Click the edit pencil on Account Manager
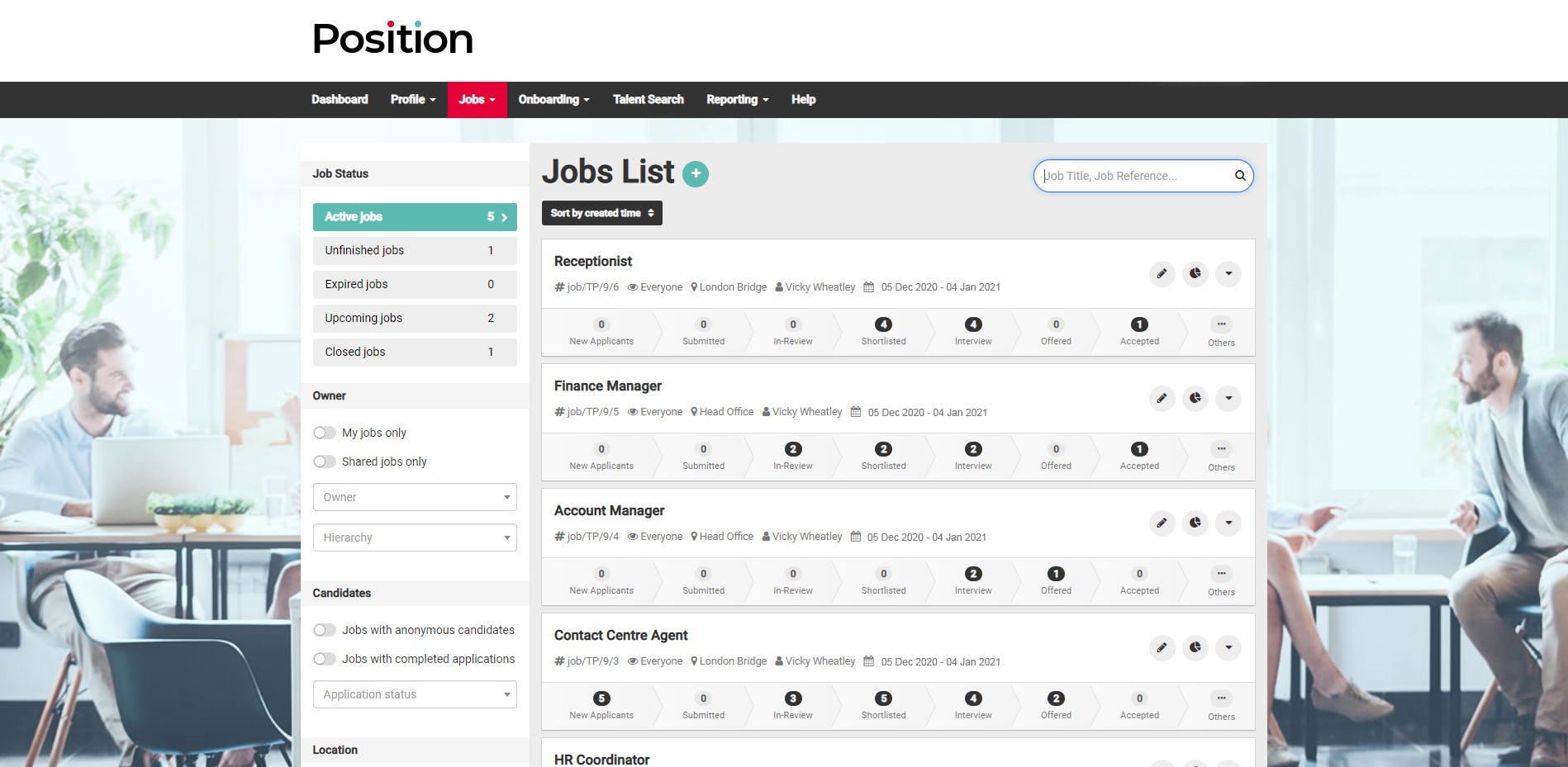Image resolution: width=1568 pixels, height=767 pixels. point(1162,523)
